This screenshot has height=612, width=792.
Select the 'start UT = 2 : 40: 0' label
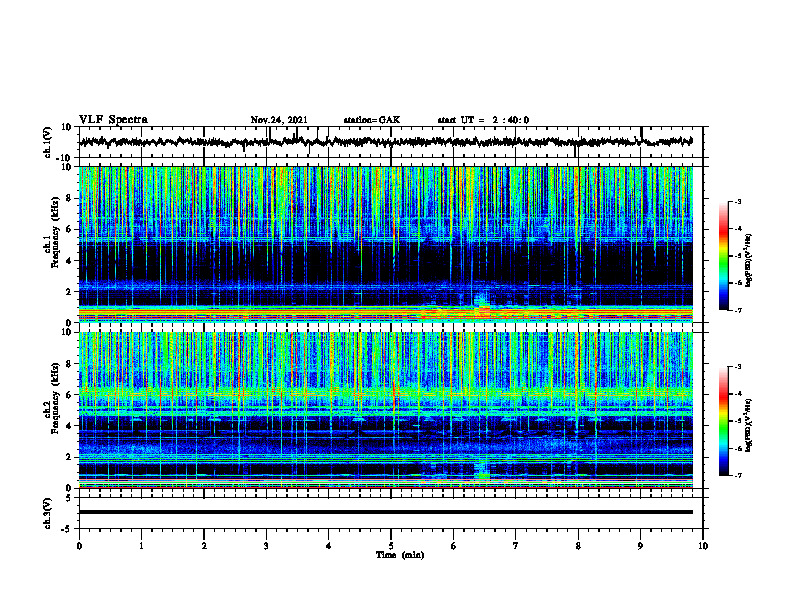(483, 120)
